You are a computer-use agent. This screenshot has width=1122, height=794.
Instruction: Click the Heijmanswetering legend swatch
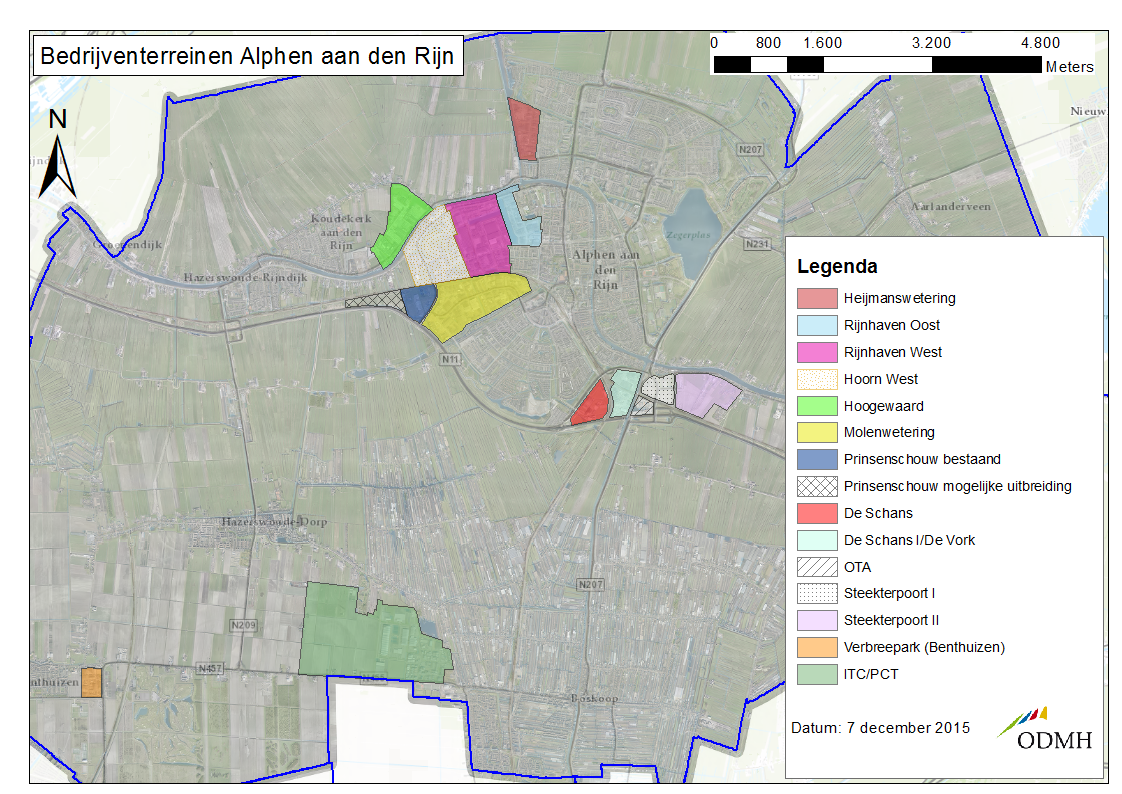tap(816, 298)
